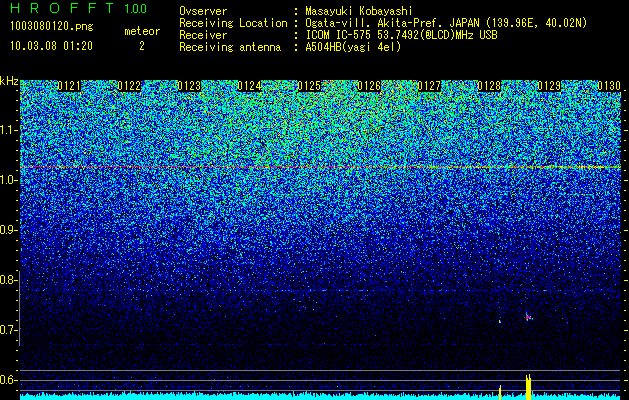Click the 0128 time marker
This screenshot has width=629, height=400.
pos(489,86)
